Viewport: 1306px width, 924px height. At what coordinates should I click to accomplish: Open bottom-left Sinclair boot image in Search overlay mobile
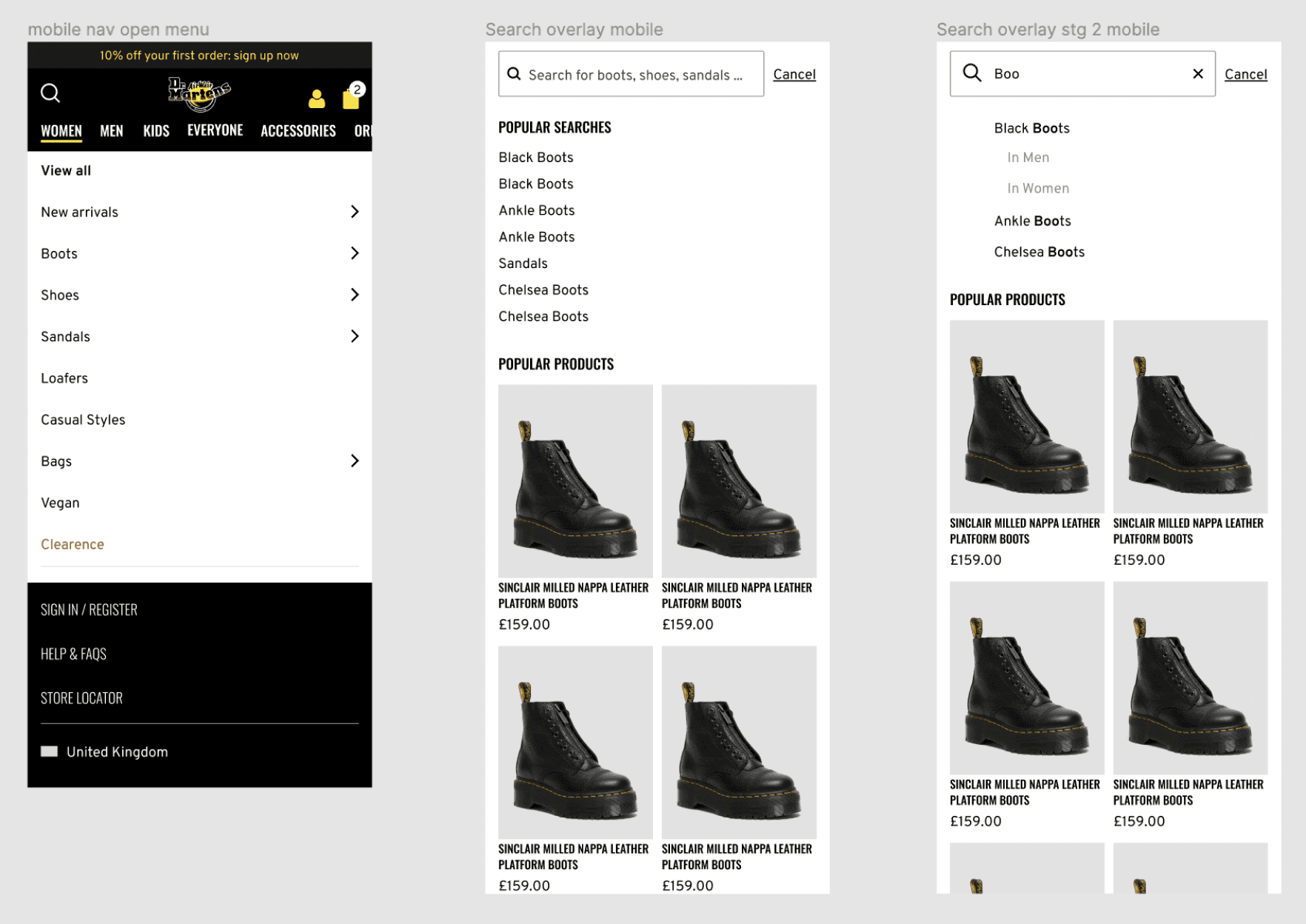tap(575, 743)
